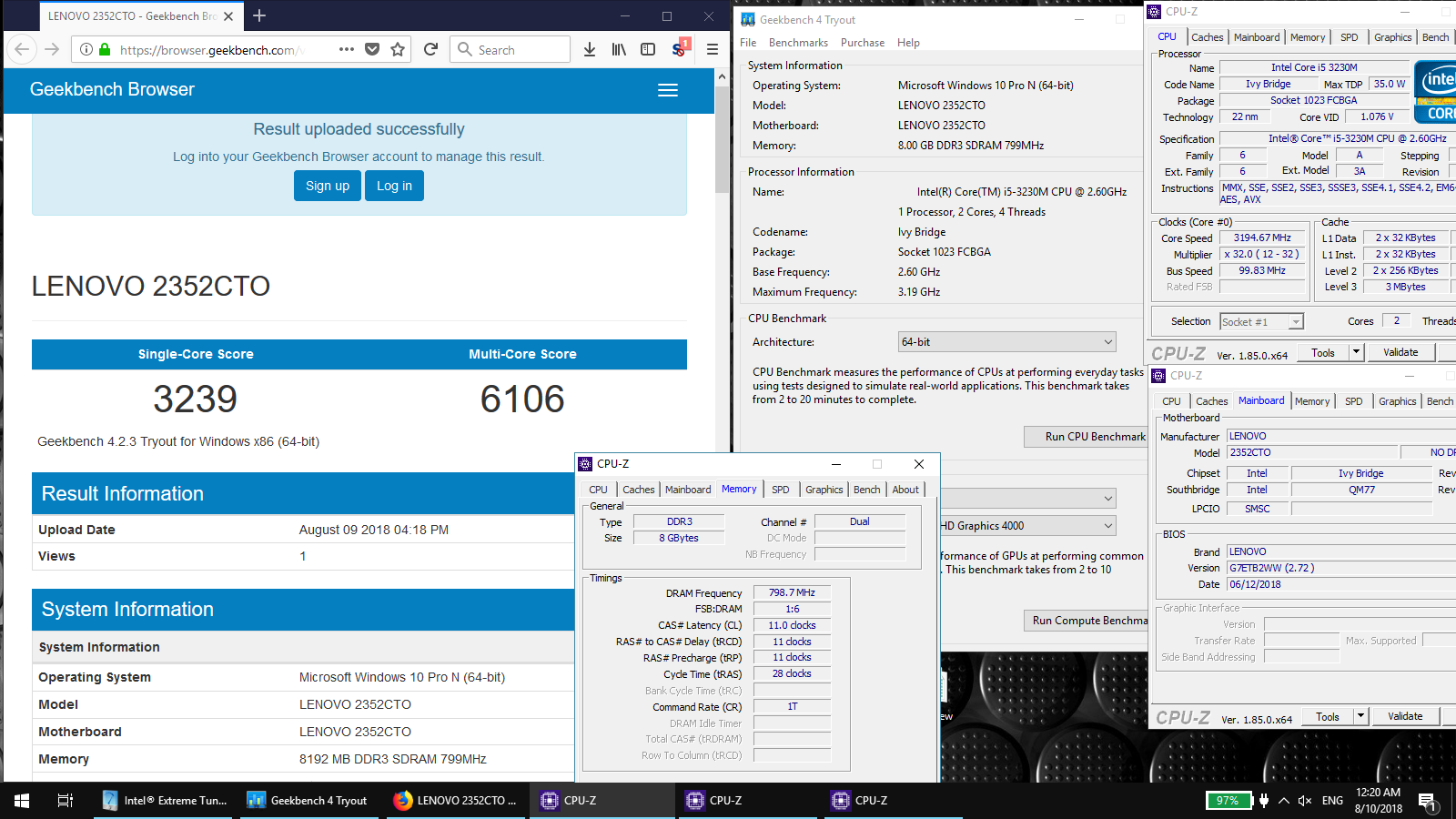
Task: Click ENG input language indicator
Action: point(1332,801)
